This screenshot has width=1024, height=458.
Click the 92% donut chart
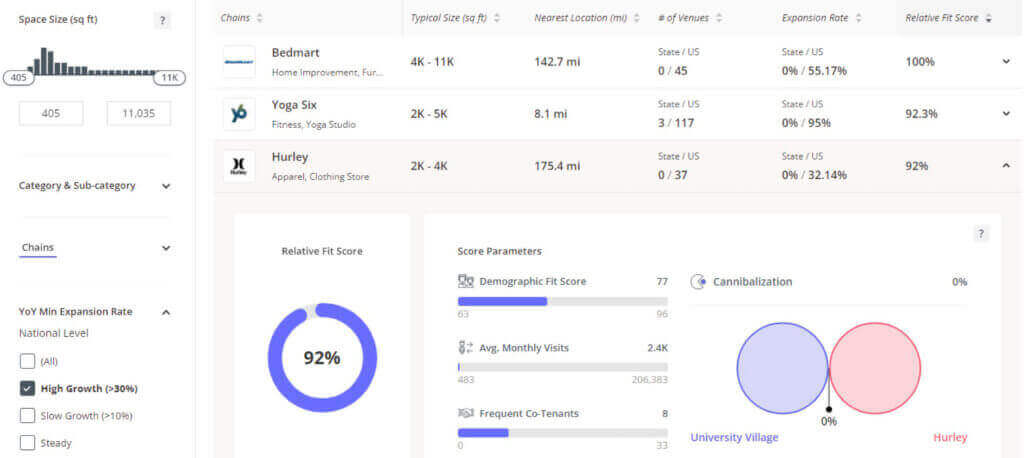(322, 357)
